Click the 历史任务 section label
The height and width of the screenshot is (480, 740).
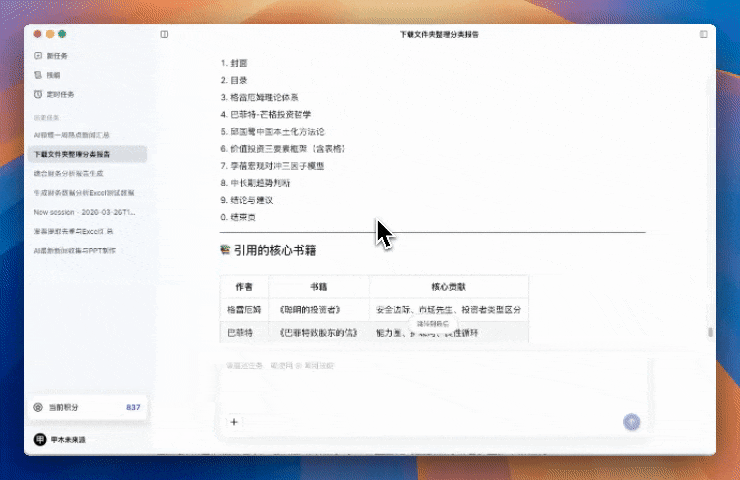click(46, 118)
